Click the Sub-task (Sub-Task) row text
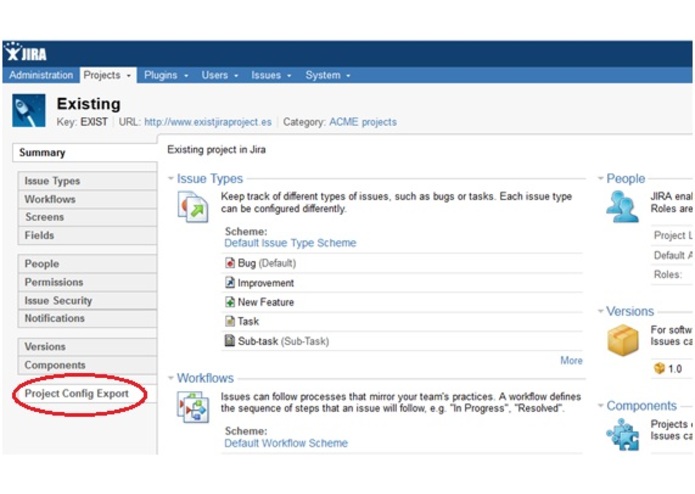 (284, 341)
